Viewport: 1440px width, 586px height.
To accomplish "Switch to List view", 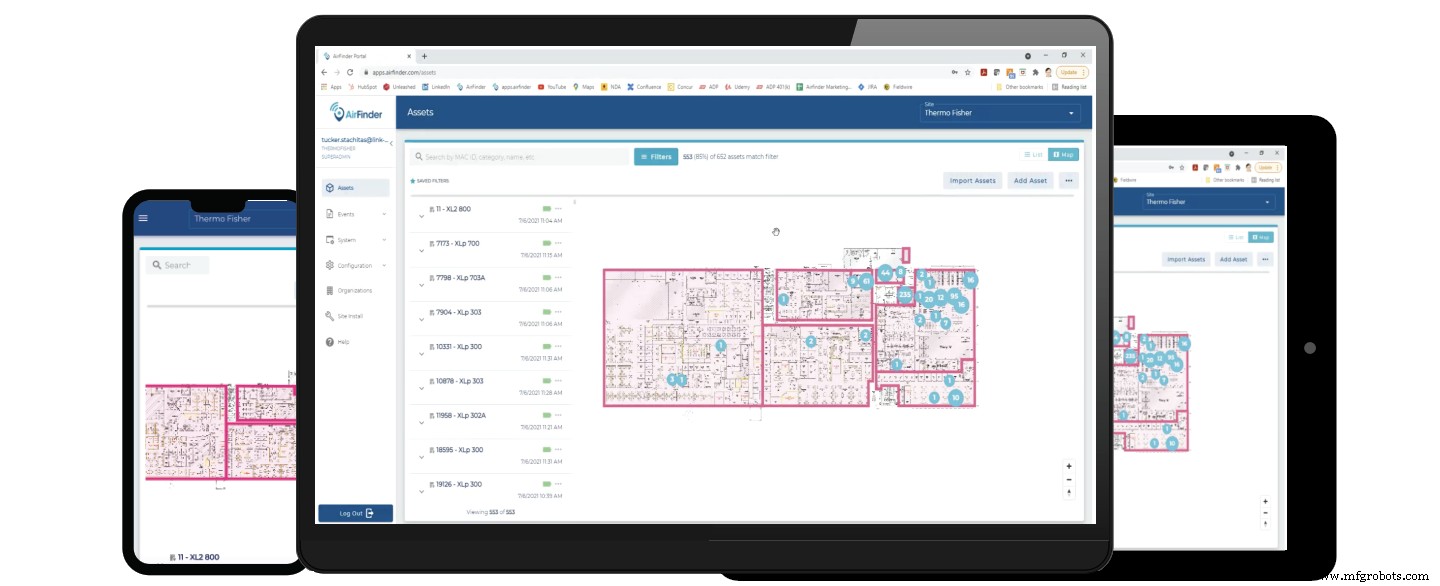I will click(x=1031, y=154).
